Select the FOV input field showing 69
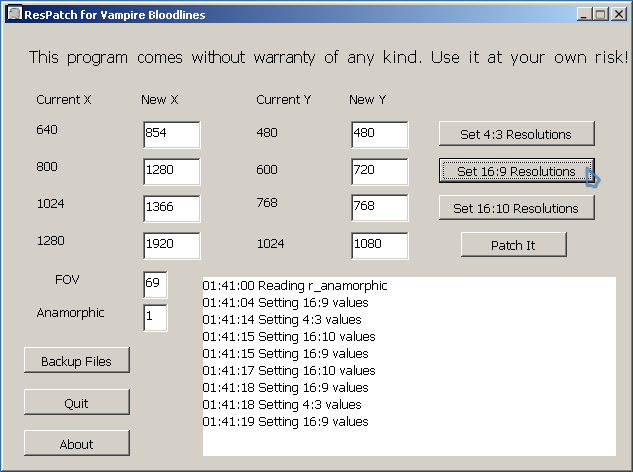 pyautogui.click(x=155, y=285)
